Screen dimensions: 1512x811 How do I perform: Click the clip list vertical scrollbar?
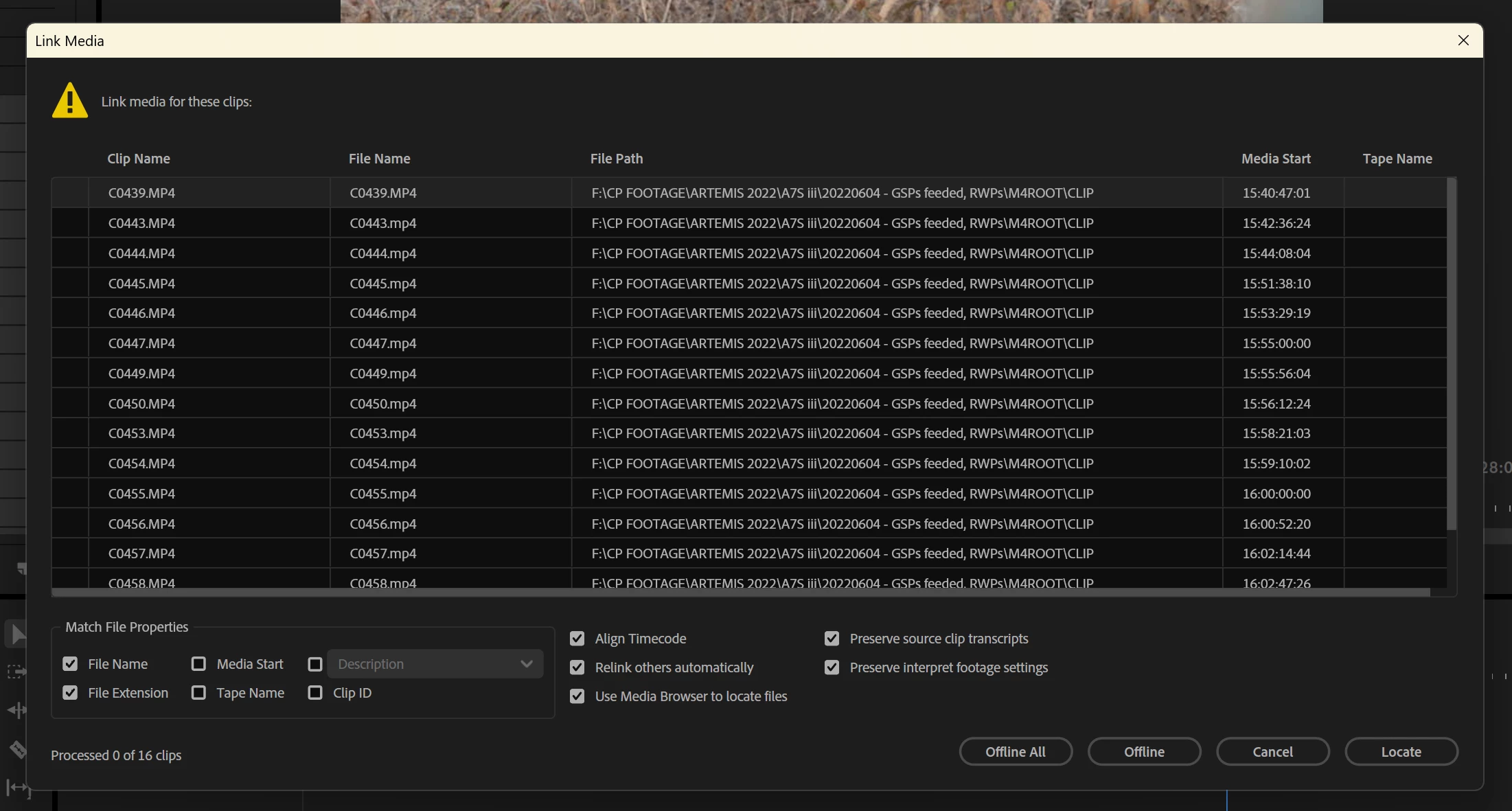click(1452, 354)
